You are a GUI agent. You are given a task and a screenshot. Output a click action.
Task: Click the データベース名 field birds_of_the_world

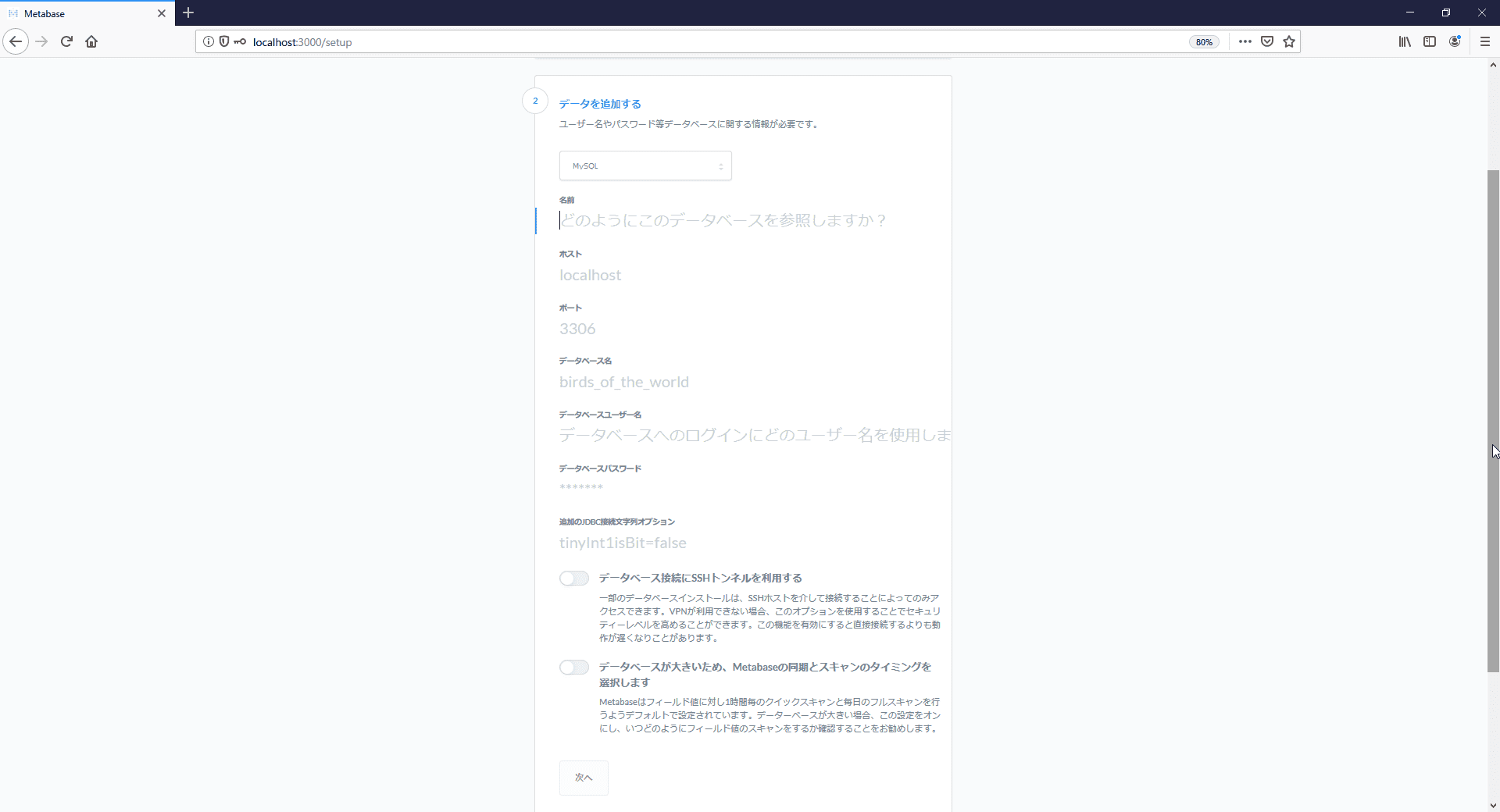tap(743, 382)
